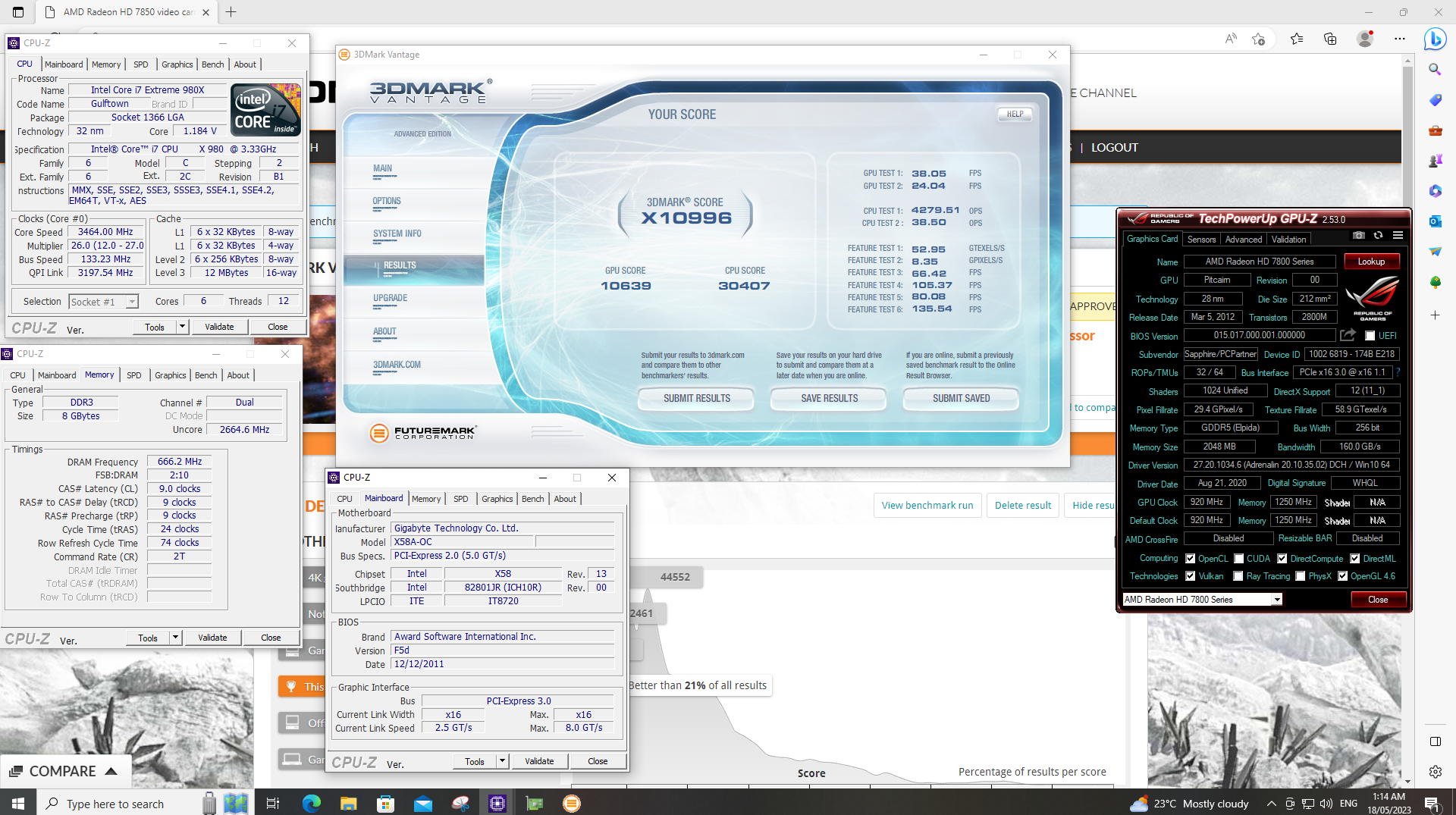Open the Microsoft 365 icon in Edge sidebar

pos(1435,191)
